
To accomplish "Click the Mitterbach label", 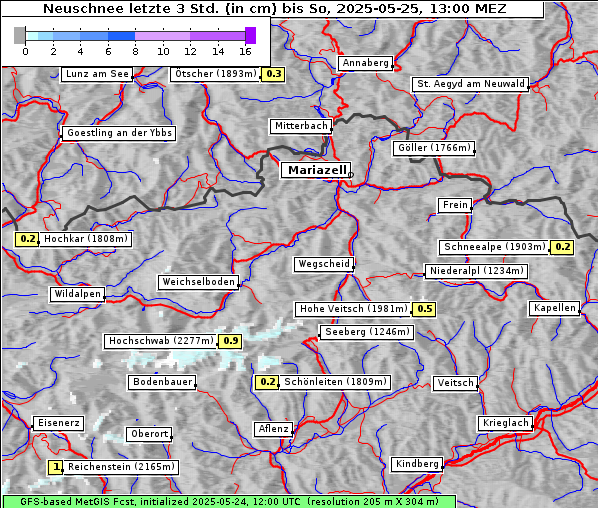I will click(x=301, y=126).
